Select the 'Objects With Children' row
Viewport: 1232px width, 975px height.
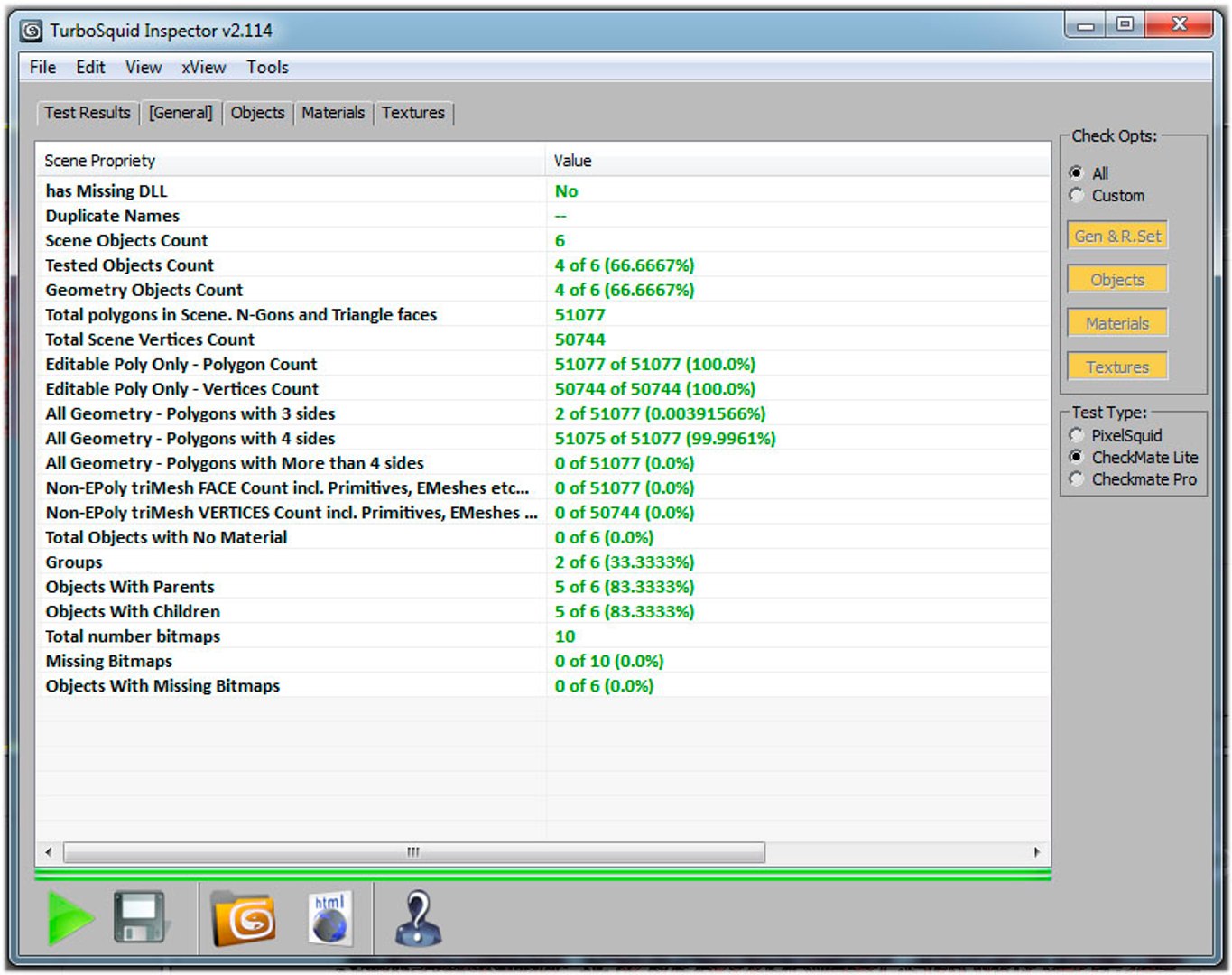pos(543,611)
